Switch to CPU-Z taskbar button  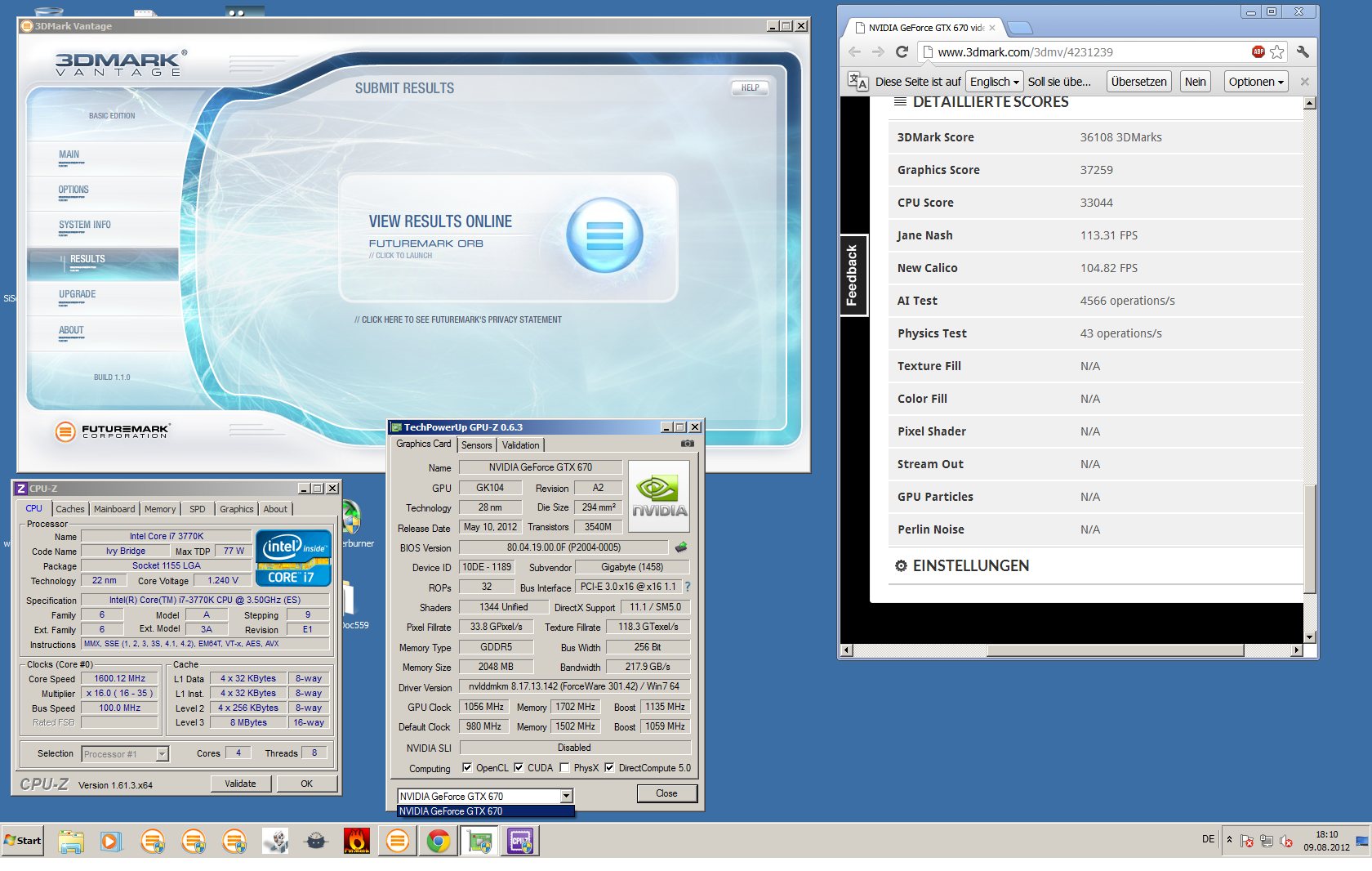(520, 841)
